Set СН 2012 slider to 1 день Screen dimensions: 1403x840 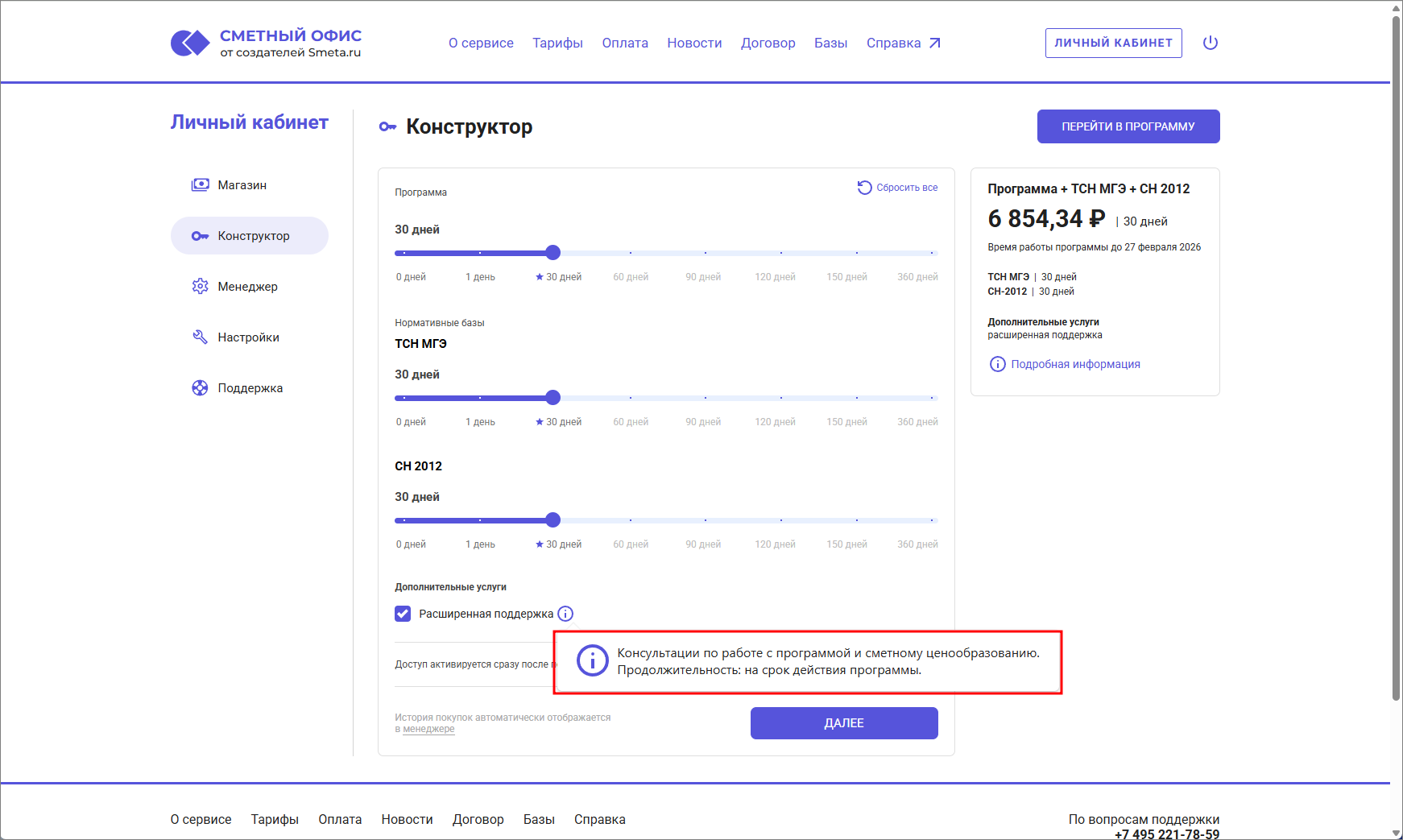pos(480,520)
